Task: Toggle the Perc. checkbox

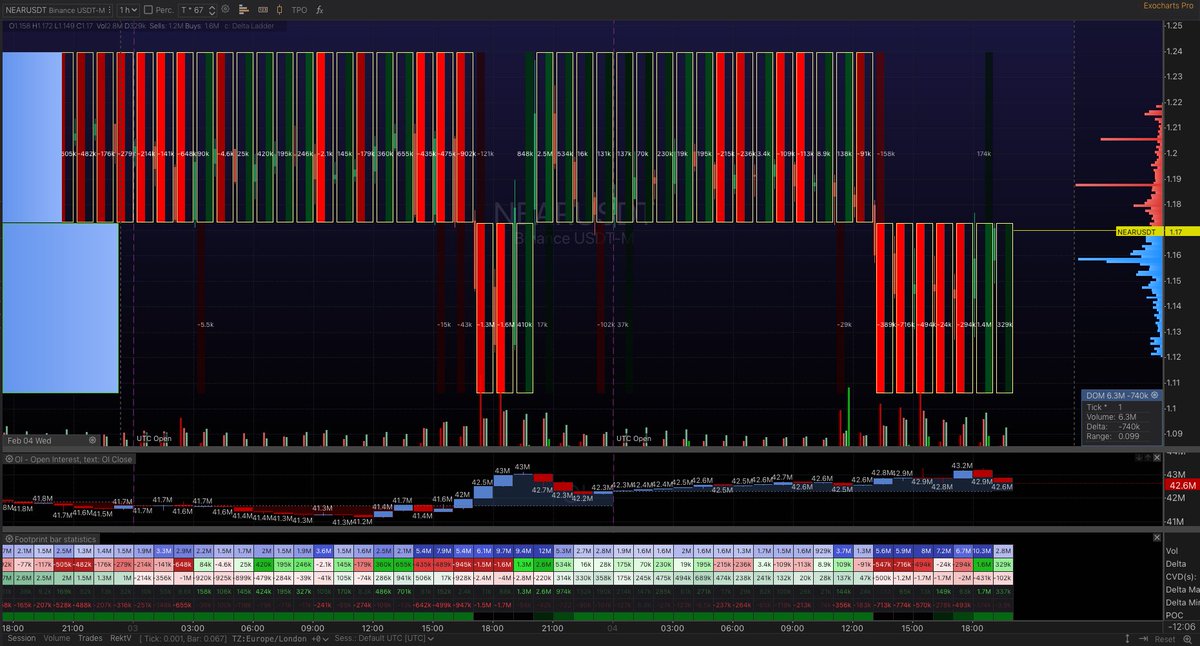Action: click(x=148, y=9)
